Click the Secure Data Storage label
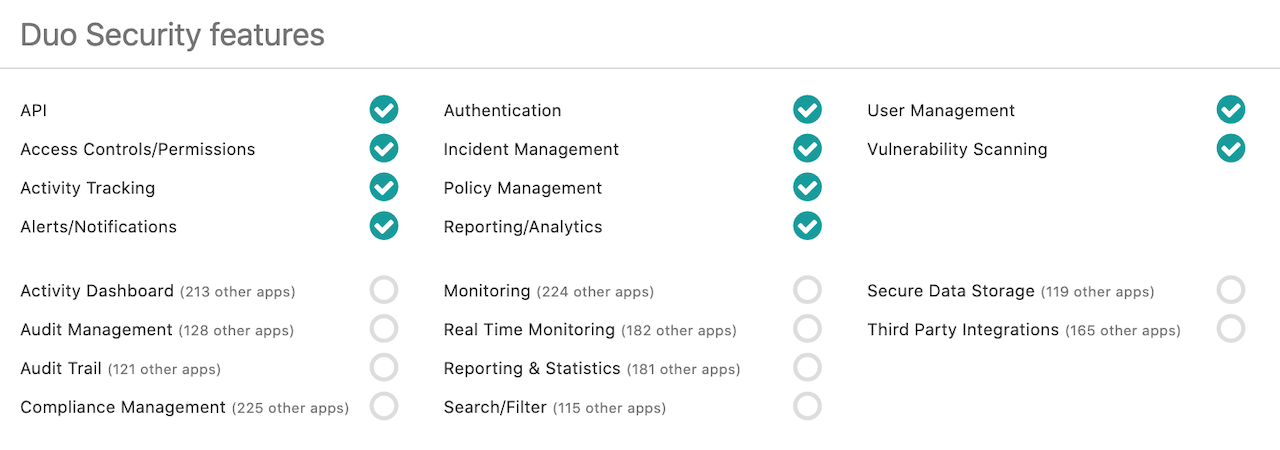 pyautogui.click(x=950, y=291)
